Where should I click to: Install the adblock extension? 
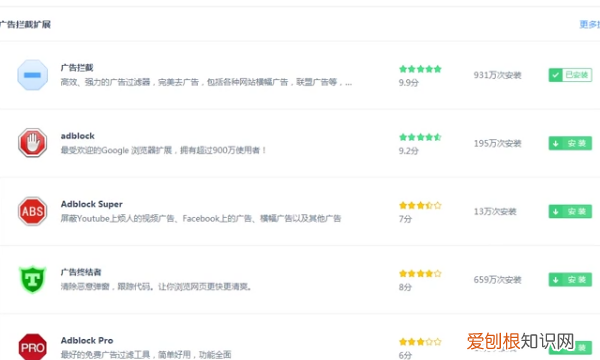(x=570, y=143)
